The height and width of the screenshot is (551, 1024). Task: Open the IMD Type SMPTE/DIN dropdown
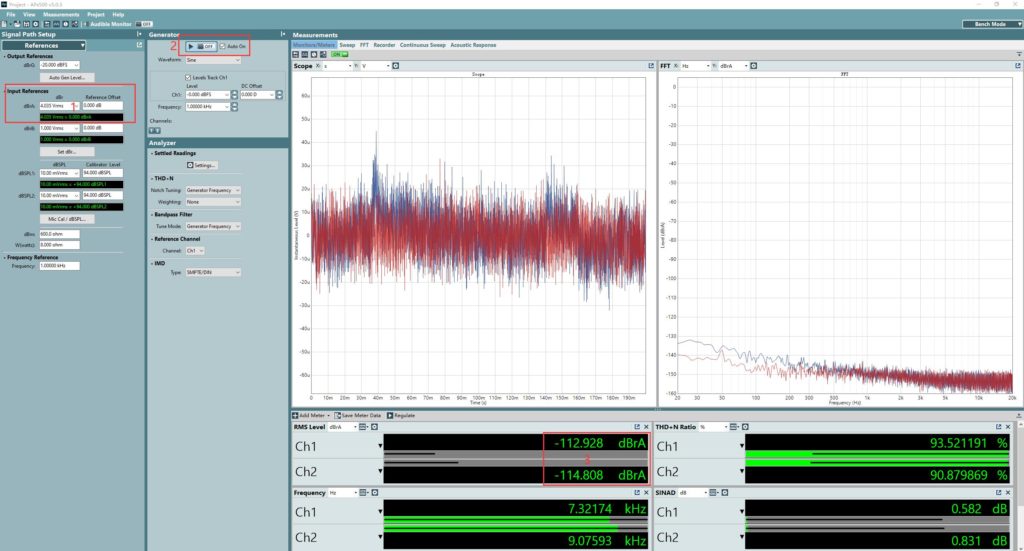click(214, 272)
